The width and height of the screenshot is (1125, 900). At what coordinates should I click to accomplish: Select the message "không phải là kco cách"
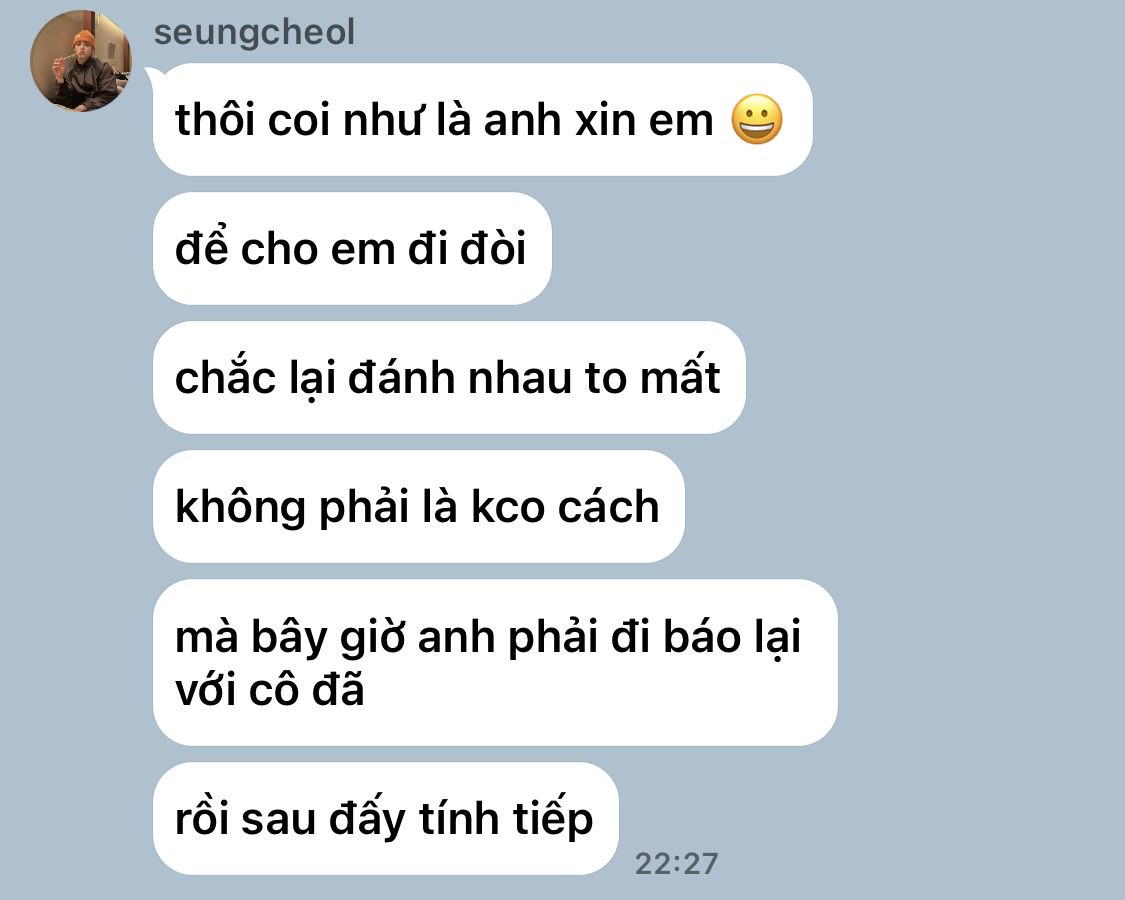(x=418, y=507)
